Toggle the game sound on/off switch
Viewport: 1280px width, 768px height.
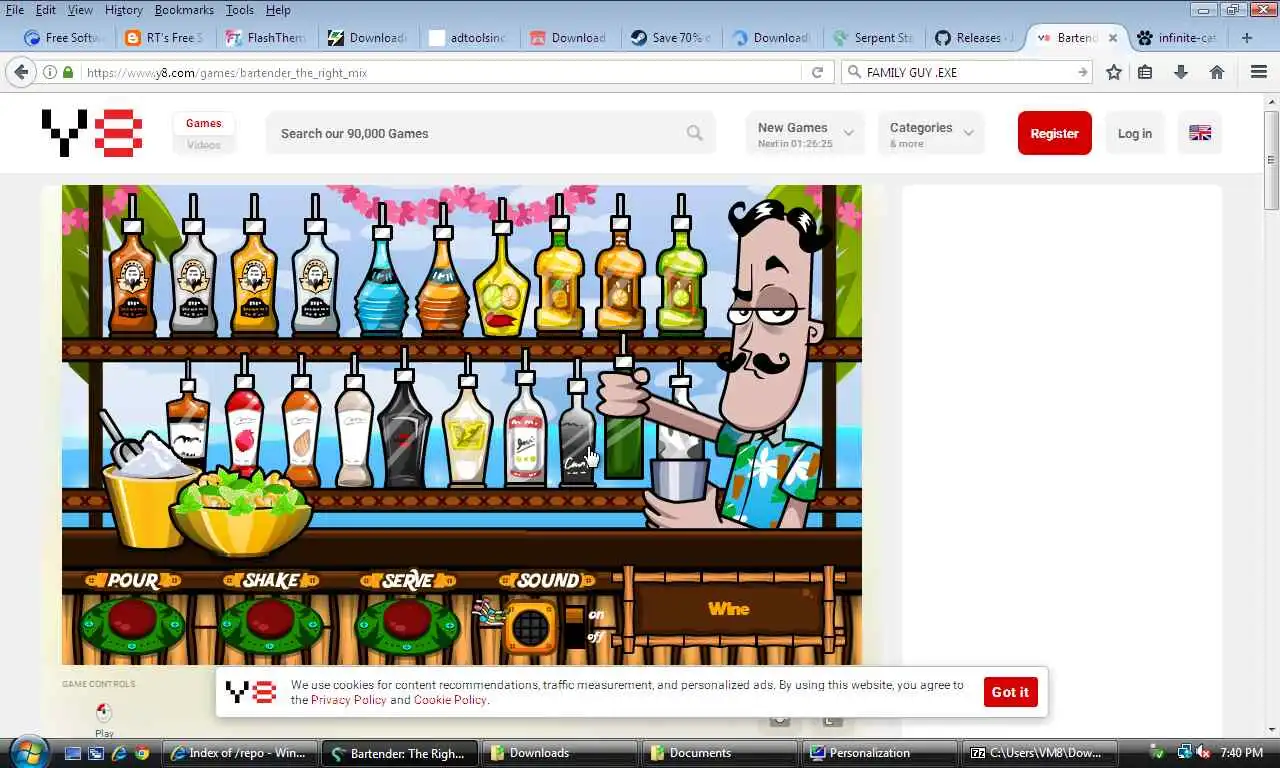click(574, 627)
